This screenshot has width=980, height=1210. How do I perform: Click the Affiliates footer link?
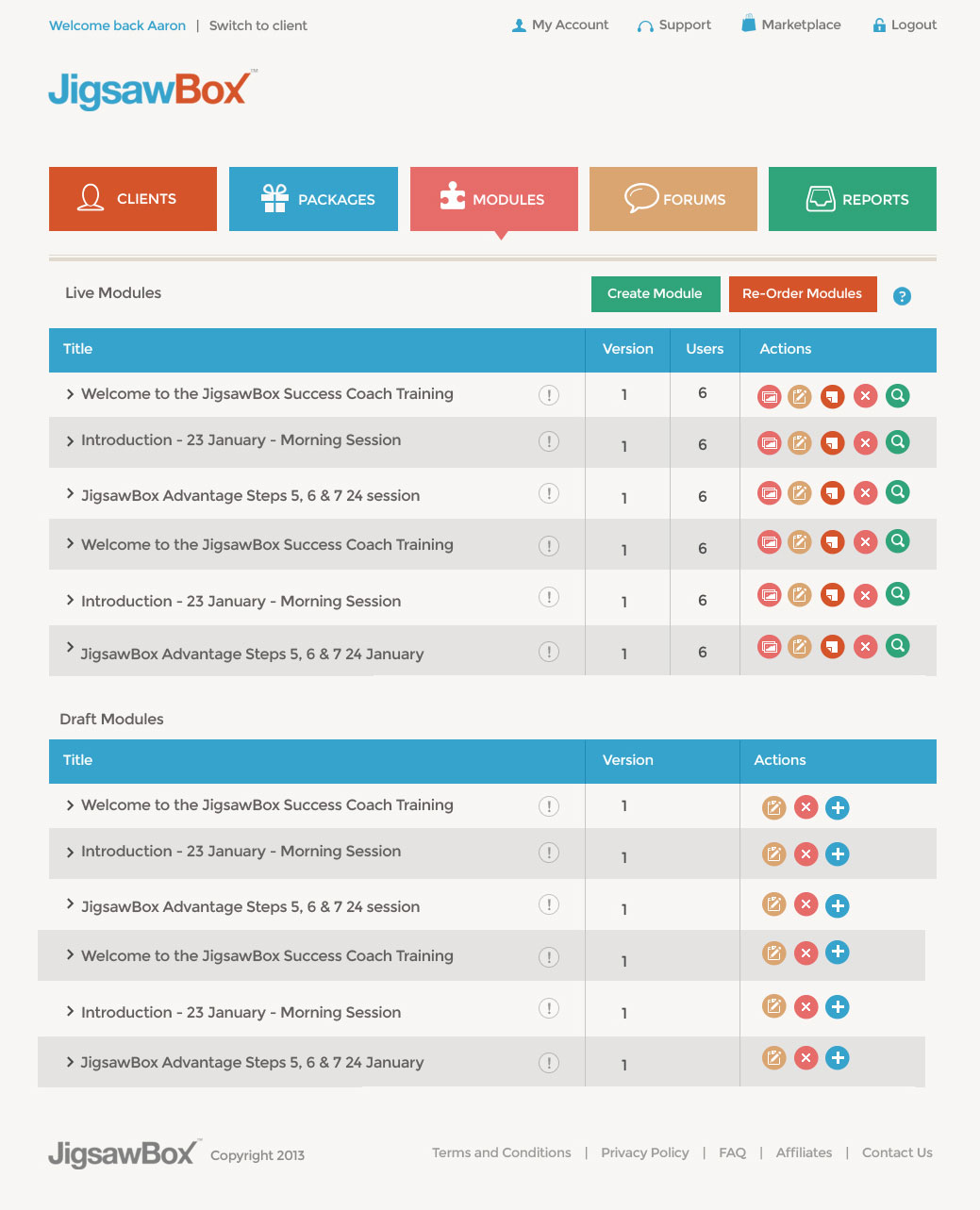(x=805, y=1152)
